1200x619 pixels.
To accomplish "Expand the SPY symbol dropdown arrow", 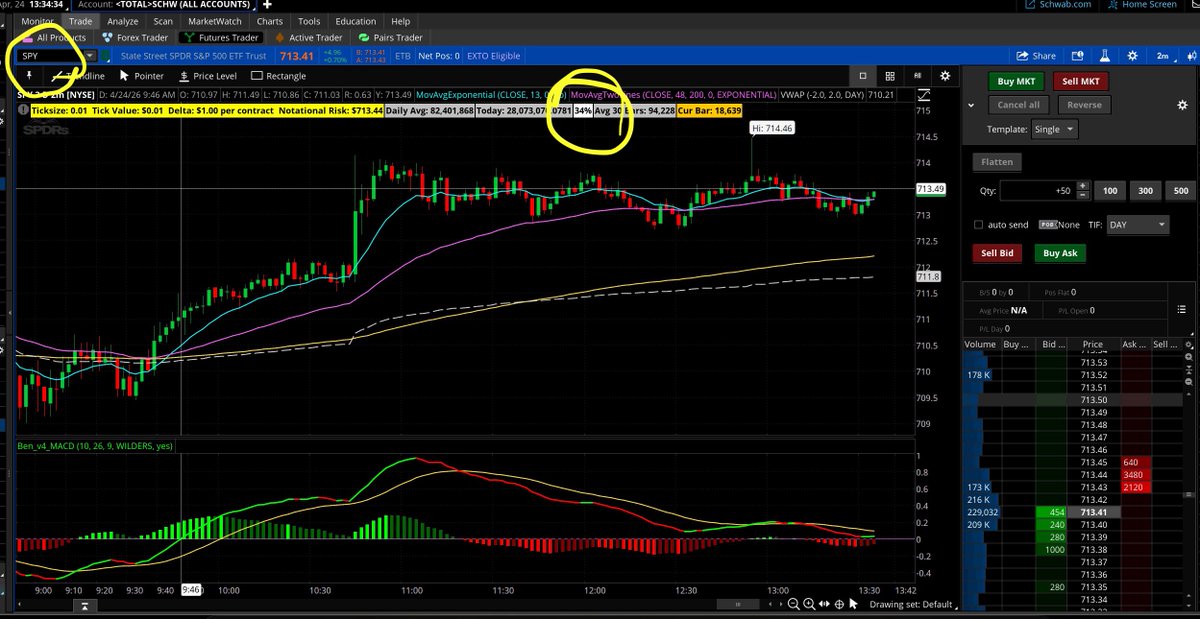I will tap(92, 56).
